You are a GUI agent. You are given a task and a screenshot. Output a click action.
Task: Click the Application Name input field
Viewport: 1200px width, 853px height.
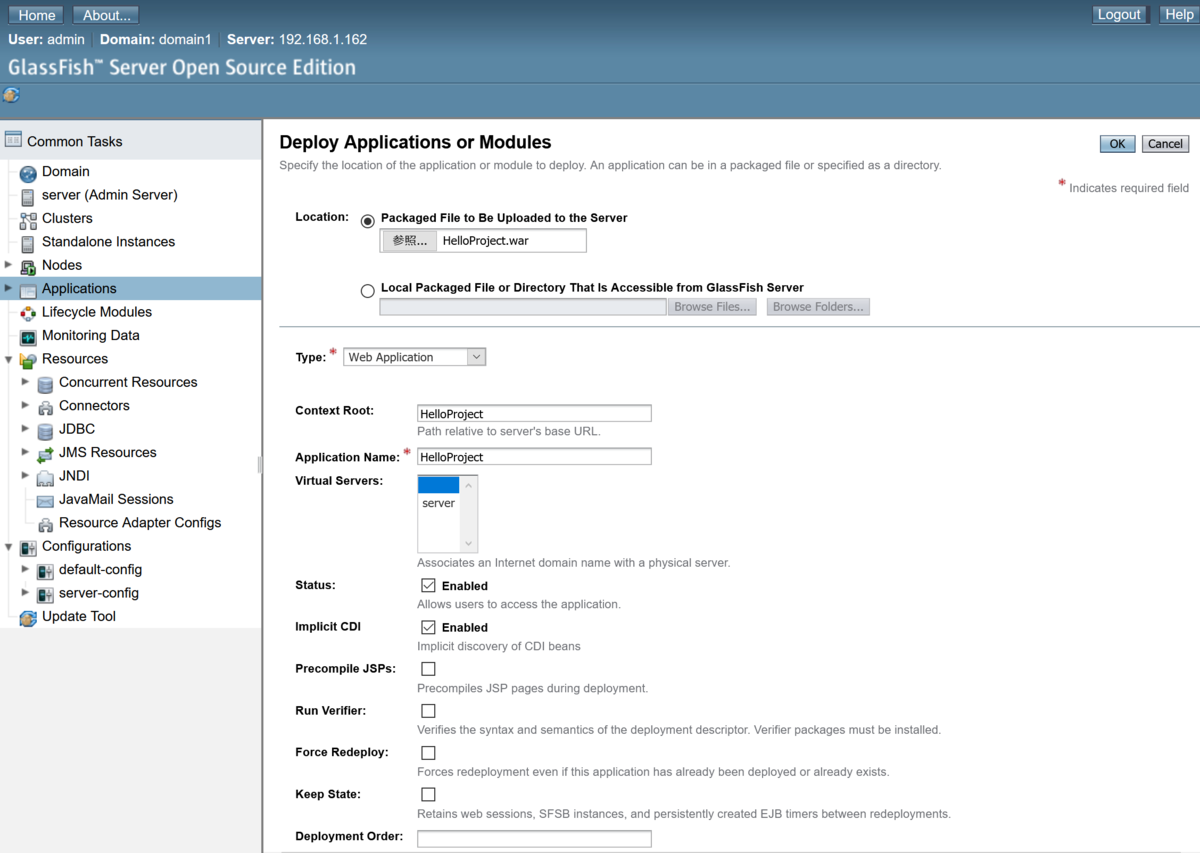point(534,457)
